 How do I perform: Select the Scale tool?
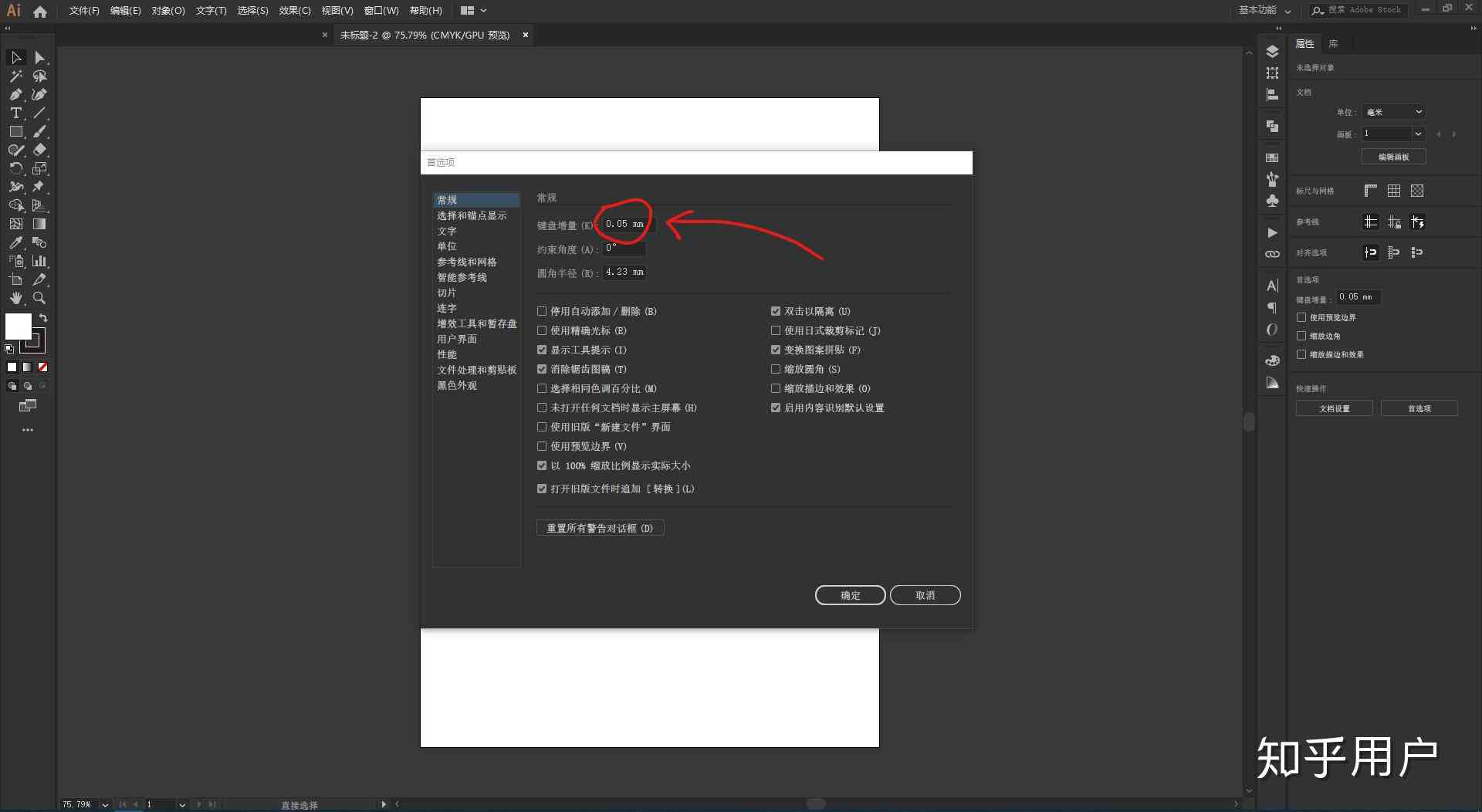click(x=39, y=168)
